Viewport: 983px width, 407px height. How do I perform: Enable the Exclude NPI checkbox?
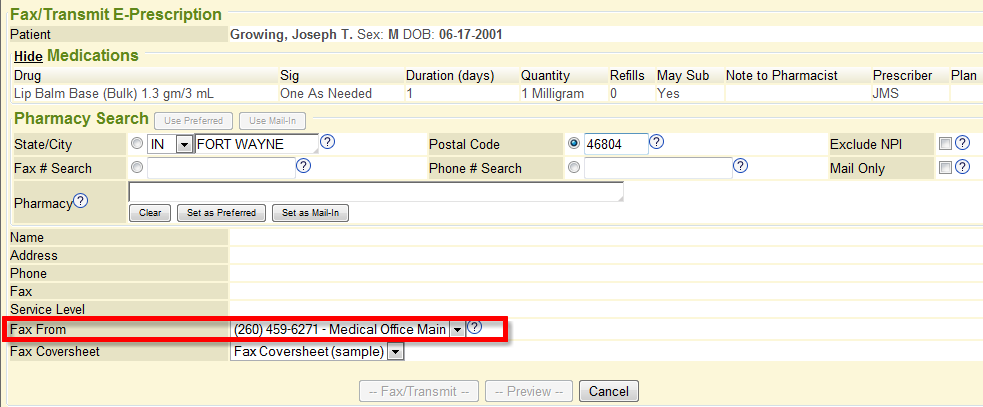pos(946,144)
